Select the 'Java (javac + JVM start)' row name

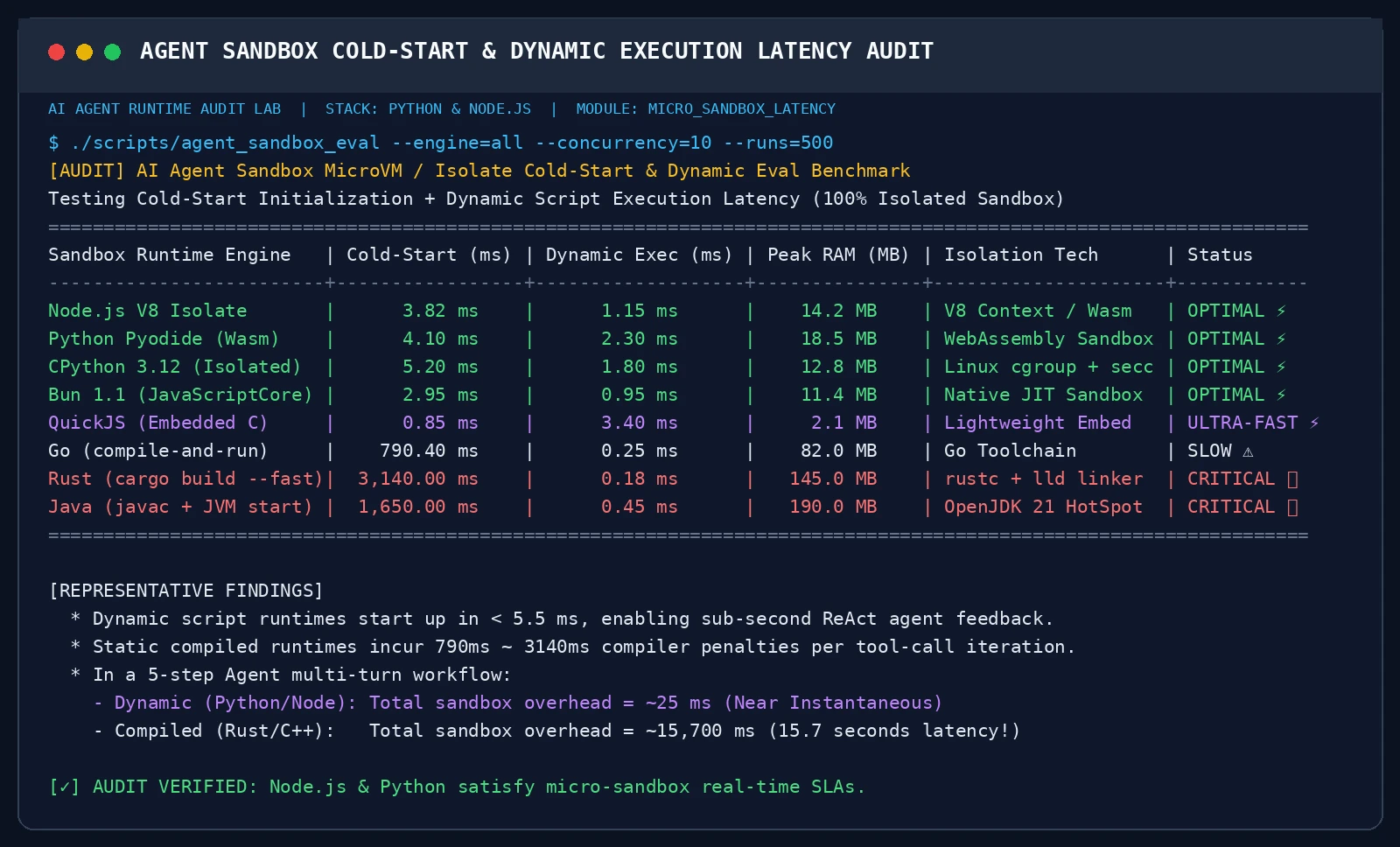180,507
